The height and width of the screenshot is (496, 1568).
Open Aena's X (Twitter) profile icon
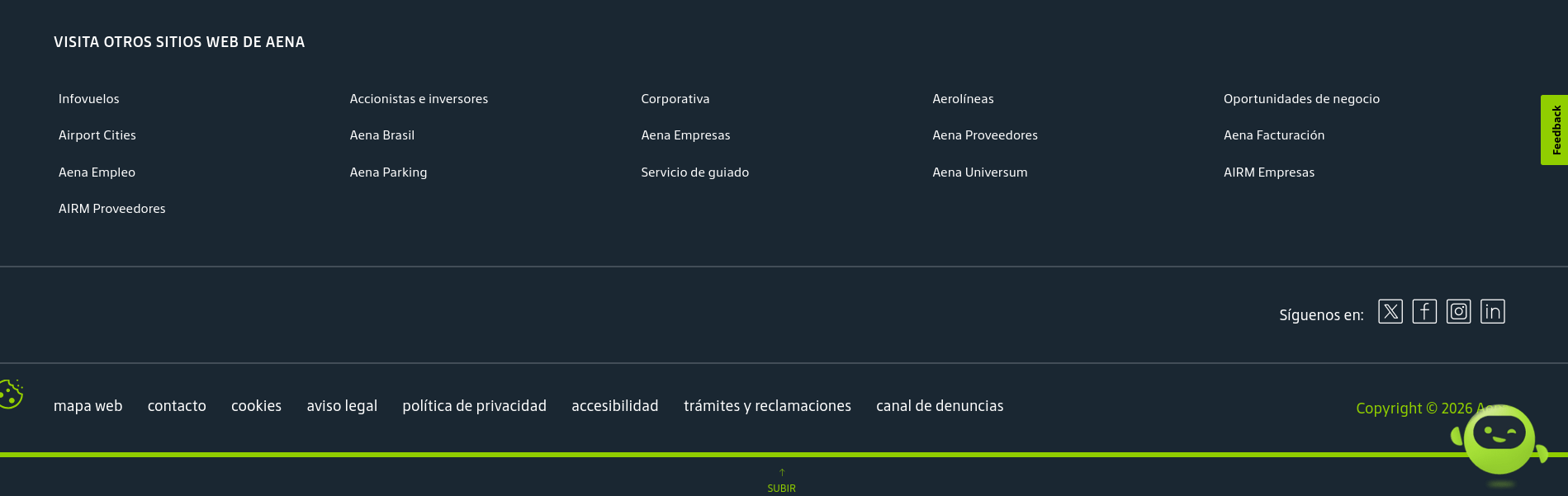1390,312
